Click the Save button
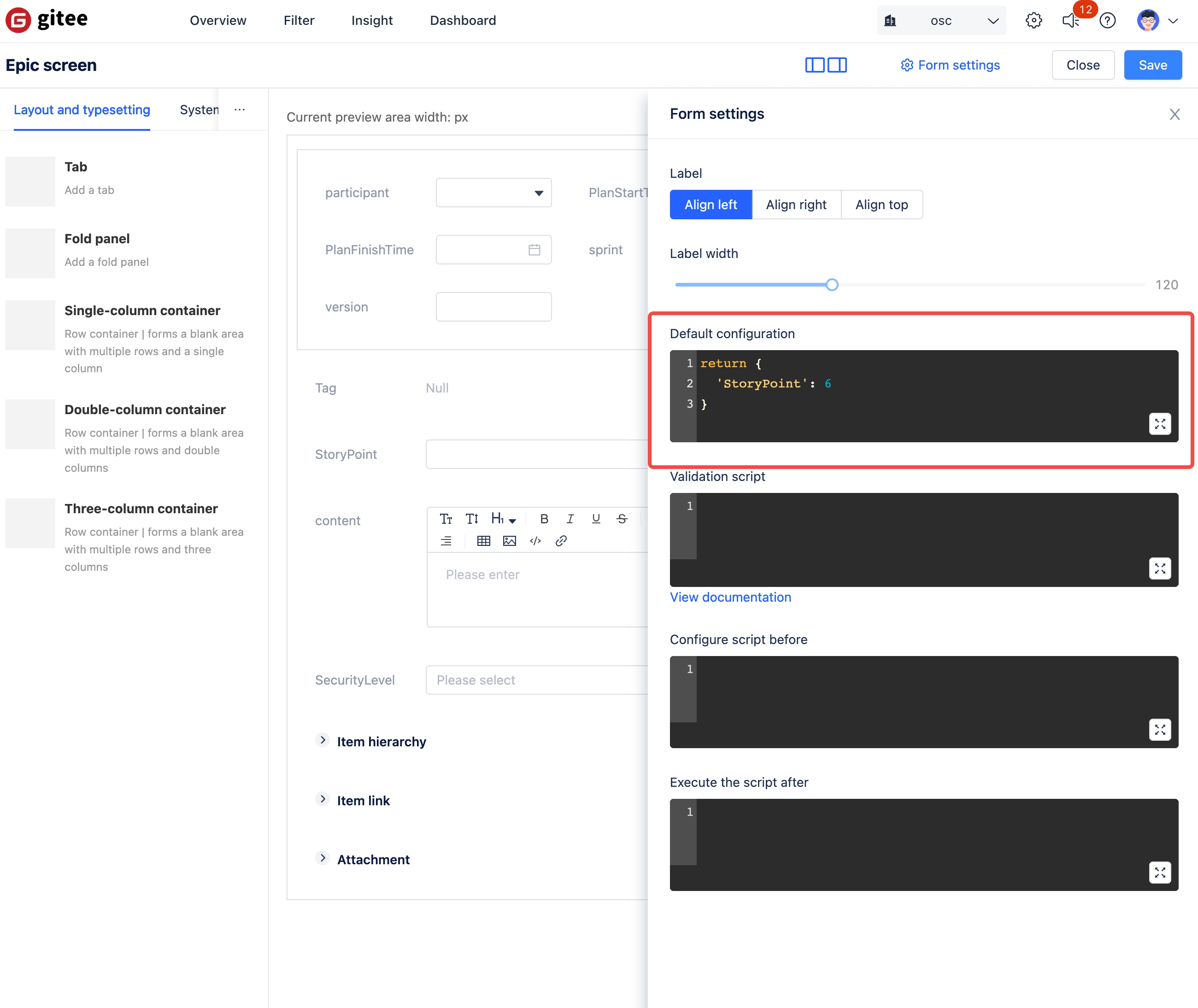The height and width of the screenshot is (1008, 1198). (1152, 65)
